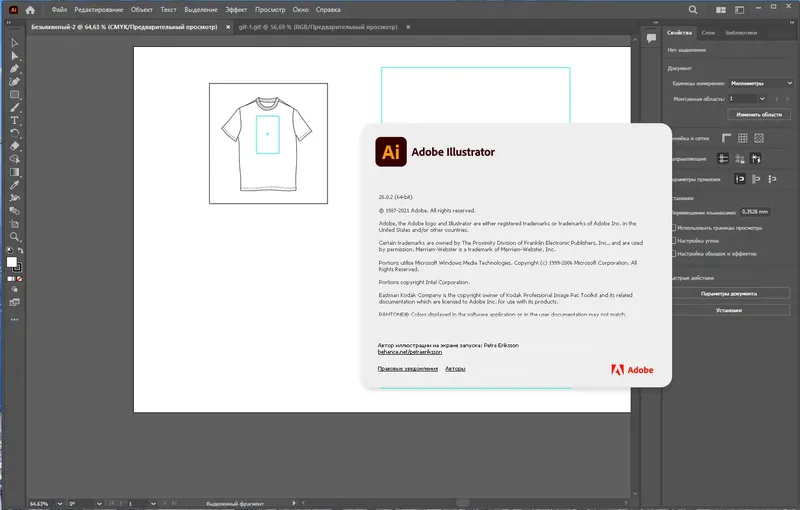The height and width of the screenshot is (510, 800).
Task: Open the 'Правовые уведомления' link
Action: tap(408, 369)
